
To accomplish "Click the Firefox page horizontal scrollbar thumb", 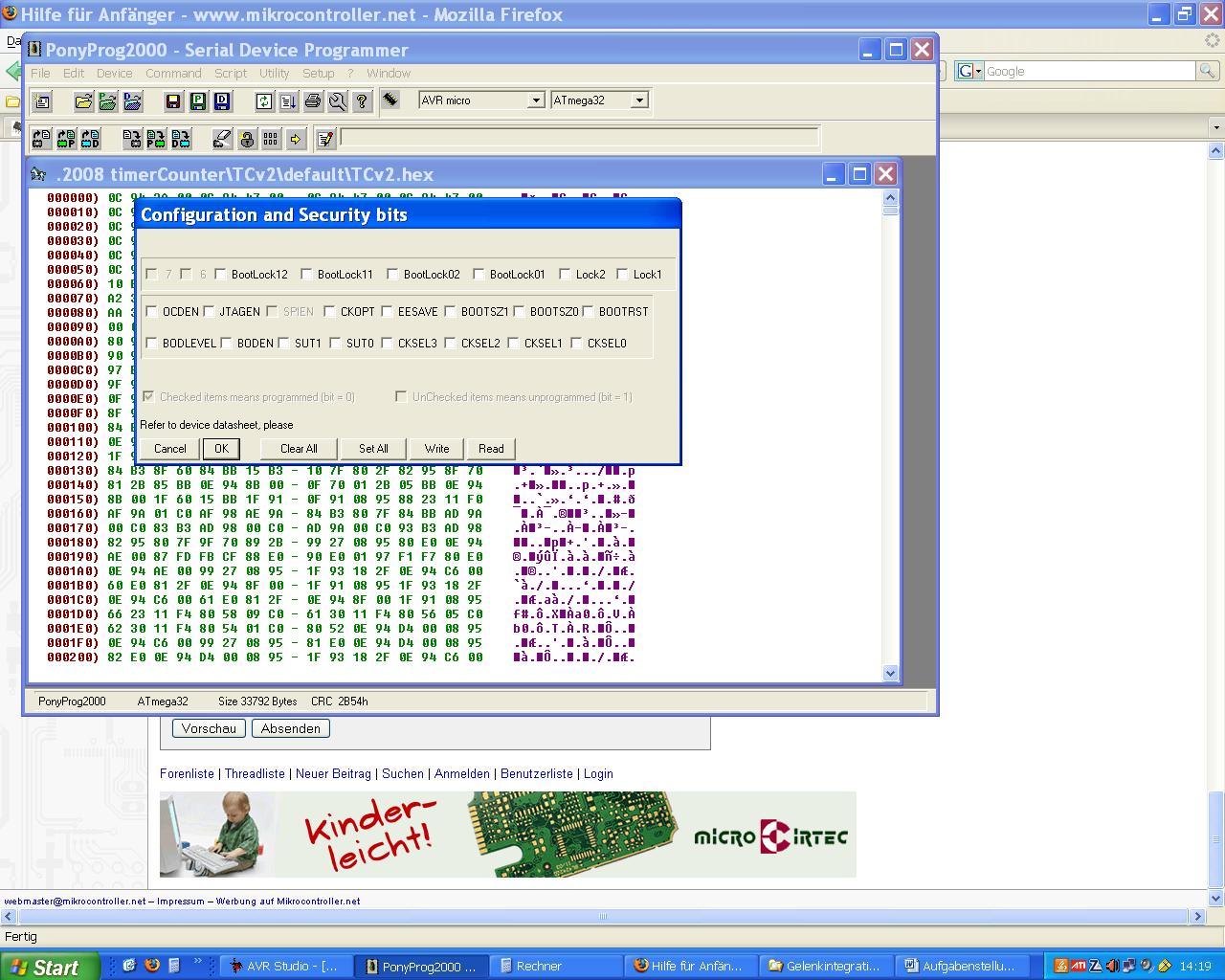I will (x=603, y=916).
